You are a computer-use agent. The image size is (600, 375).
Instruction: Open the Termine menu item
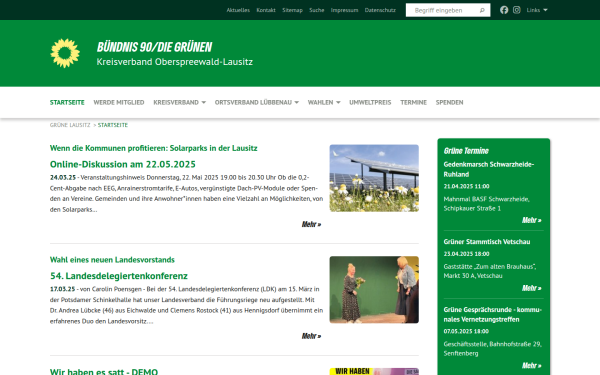coord(413,103)
